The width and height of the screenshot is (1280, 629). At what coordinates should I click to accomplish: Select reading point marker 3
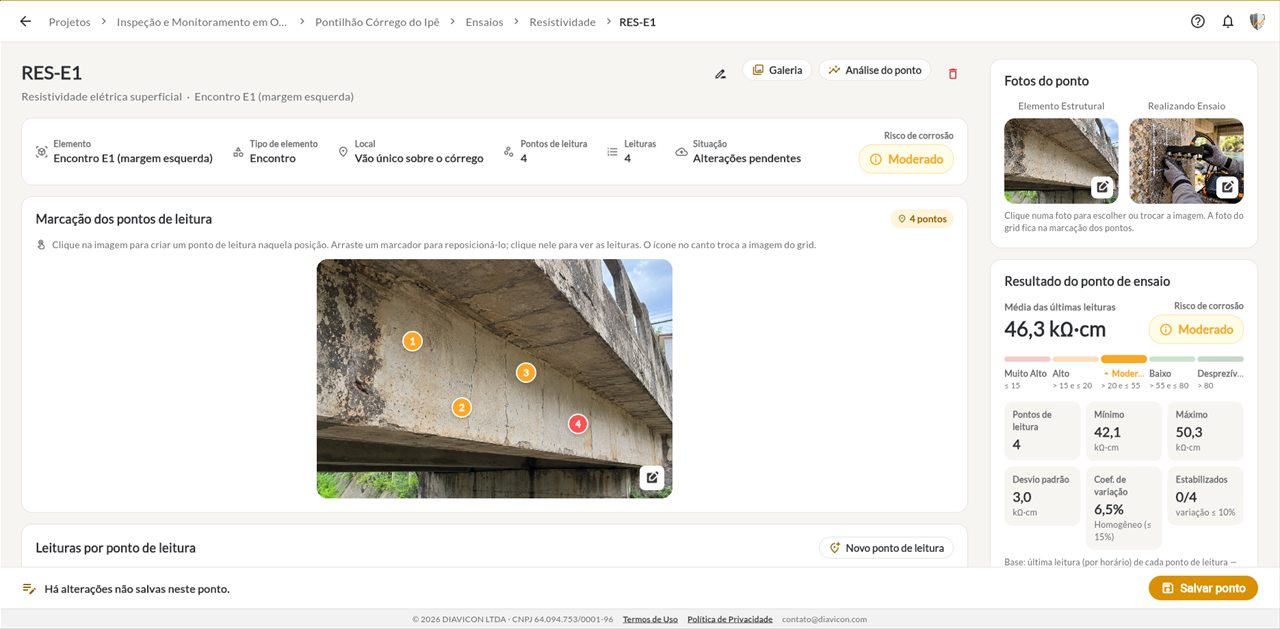[x=526, y=372]
